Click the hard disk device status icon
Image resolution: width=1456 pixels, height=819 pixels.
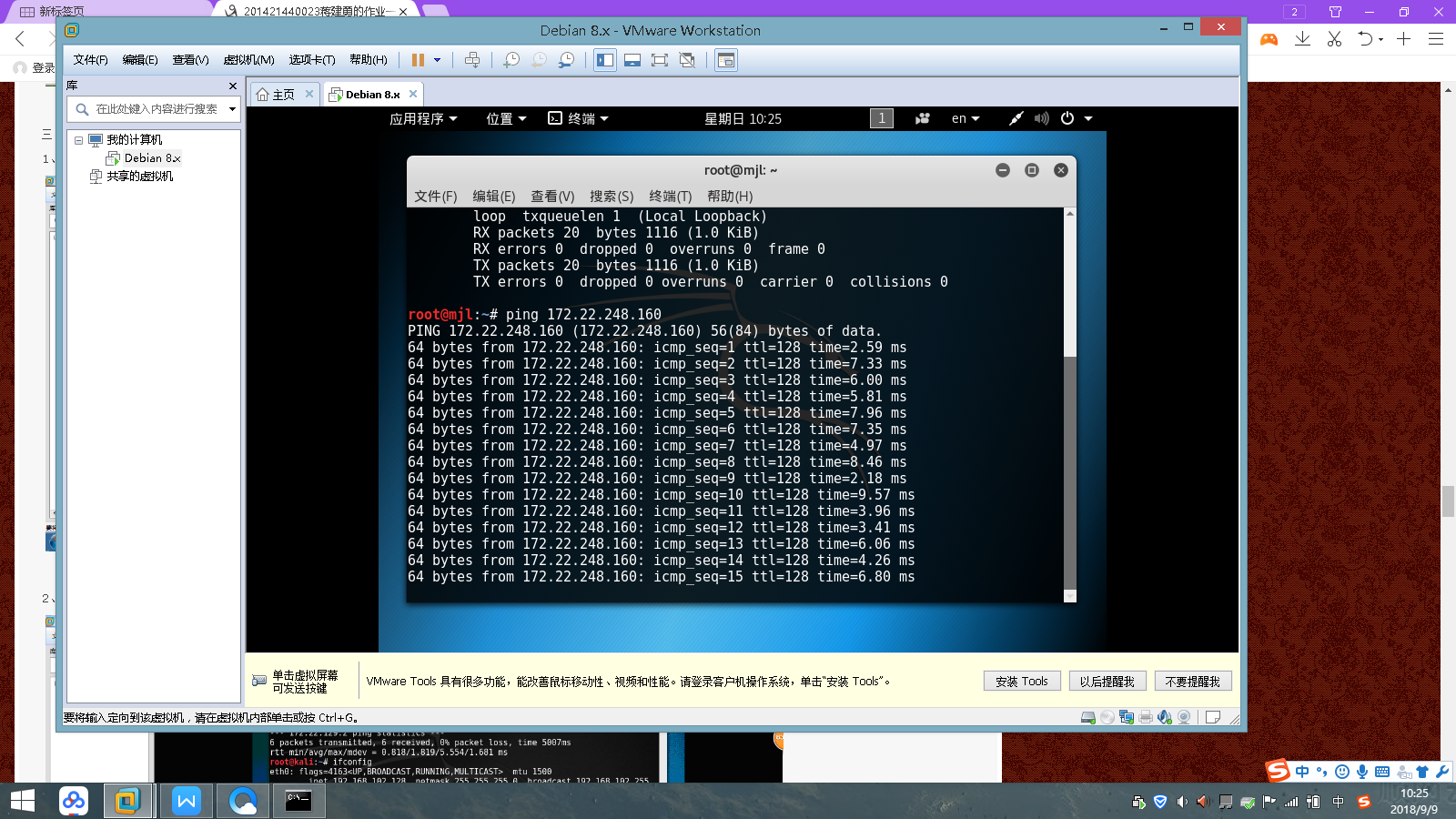[1088, 717]
